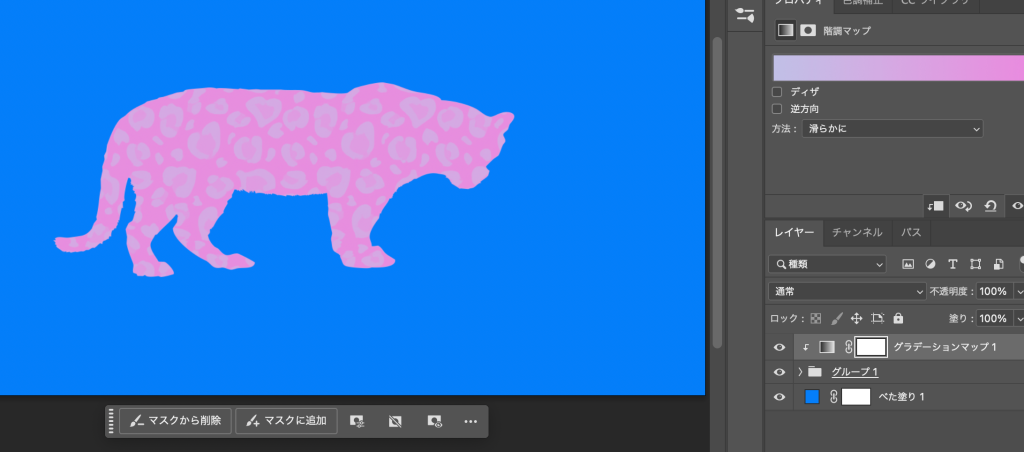Switch to the パス tab
The height and width of the screenshot is (452, 1024).
[911, 232]
